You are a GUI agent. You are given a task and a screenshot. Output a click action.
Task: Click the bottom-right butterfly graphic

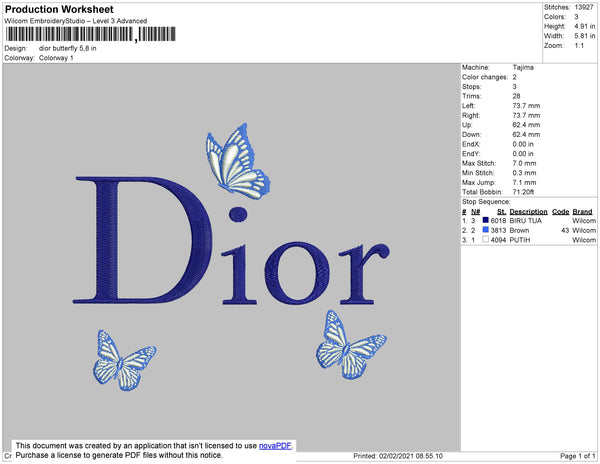click(351, 345)
